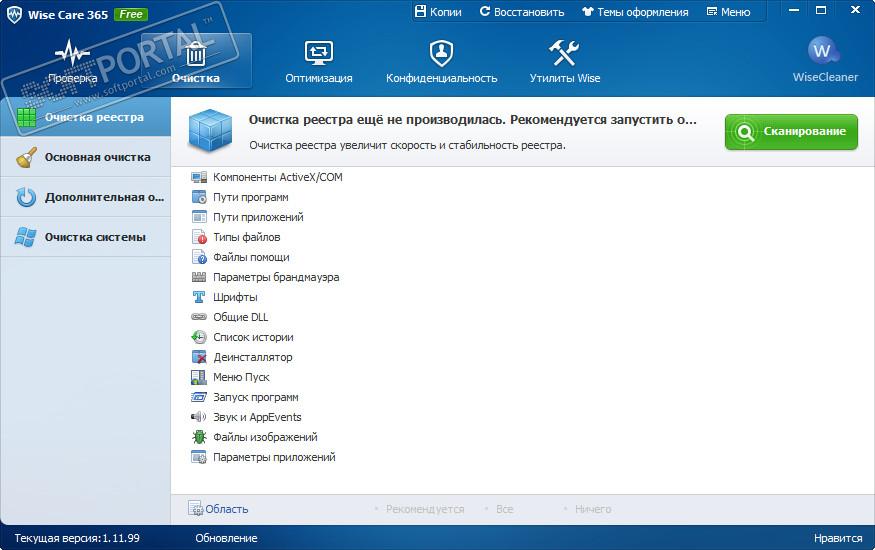
Task: Click the Шрифты label
Action: pos(235,297)
